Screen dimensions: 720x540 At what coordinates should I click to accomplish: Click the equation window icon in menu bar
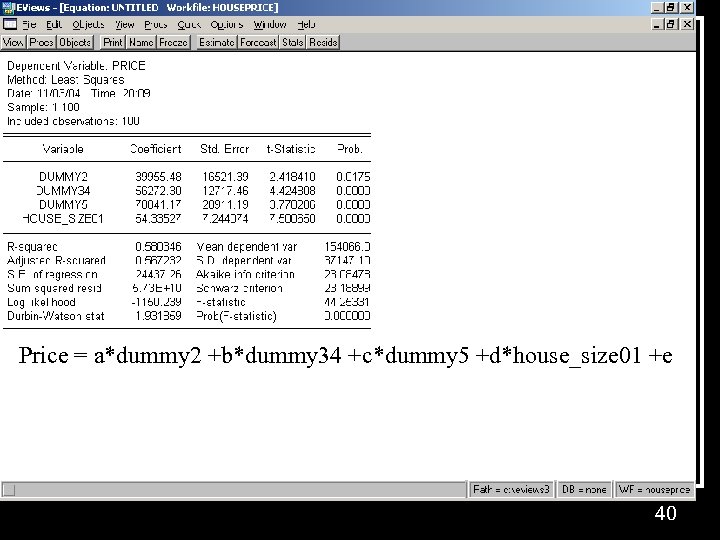coord(10,24)
